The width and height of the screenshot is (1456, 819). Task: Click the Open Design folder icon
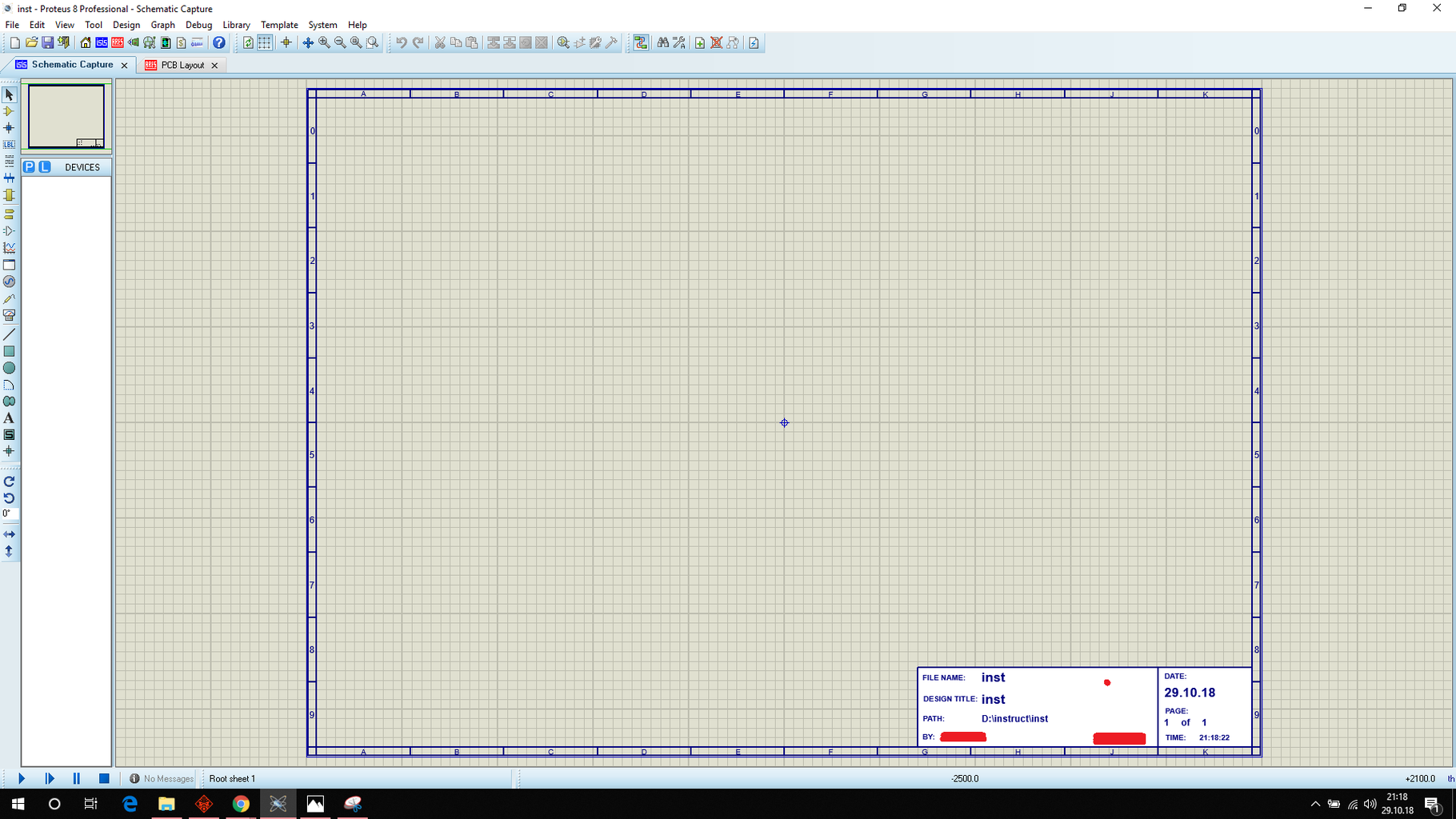click(31, 42)
